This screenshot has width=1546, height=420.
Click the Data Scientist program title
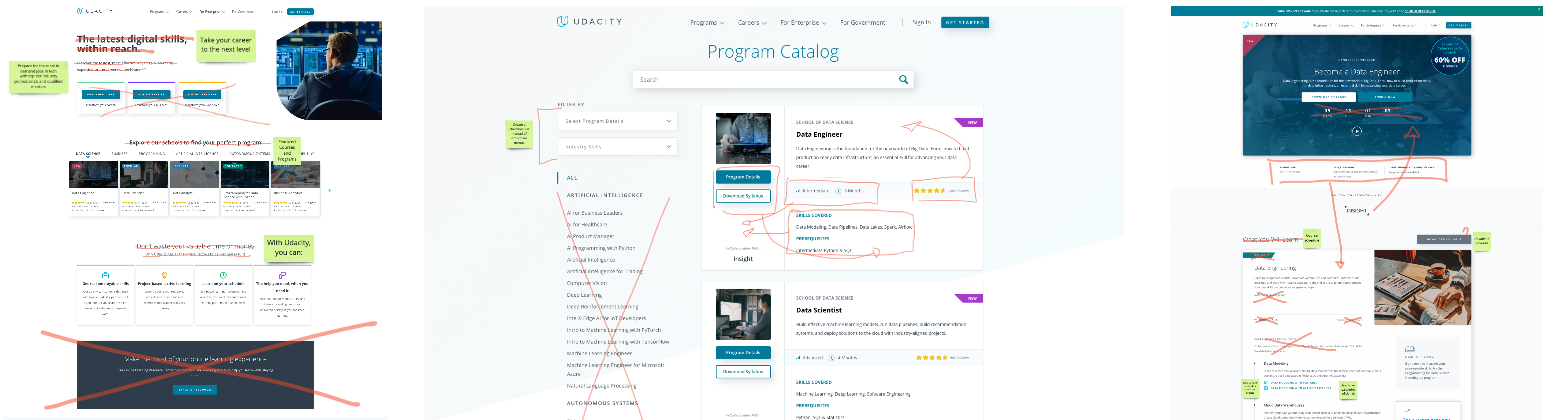point(820,311)
